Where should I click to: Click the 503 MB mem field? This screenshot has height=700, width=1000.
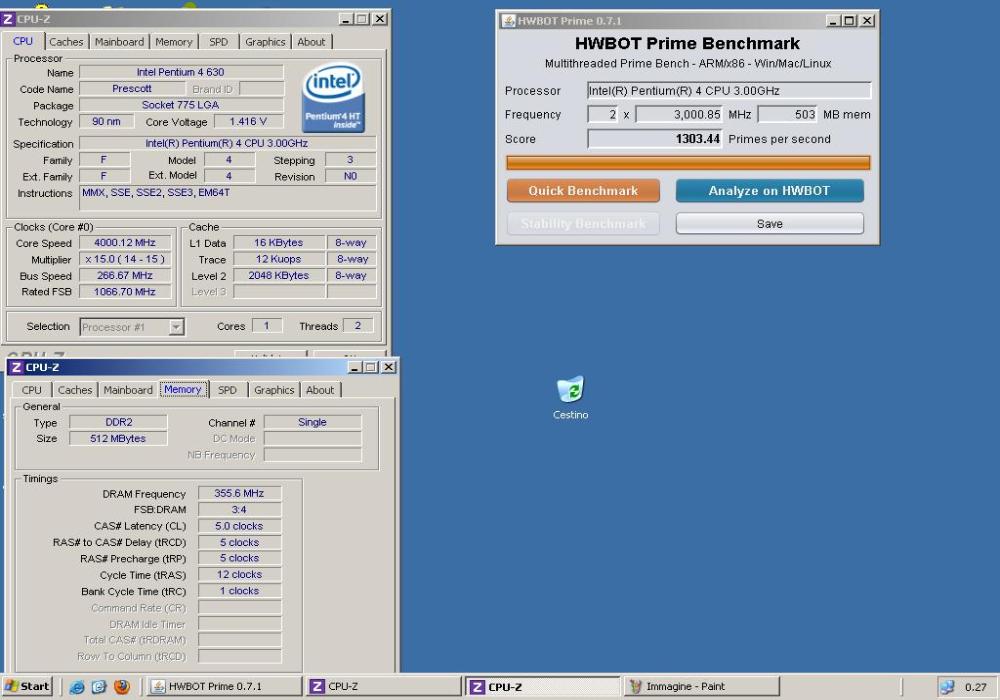pos(787,115)
